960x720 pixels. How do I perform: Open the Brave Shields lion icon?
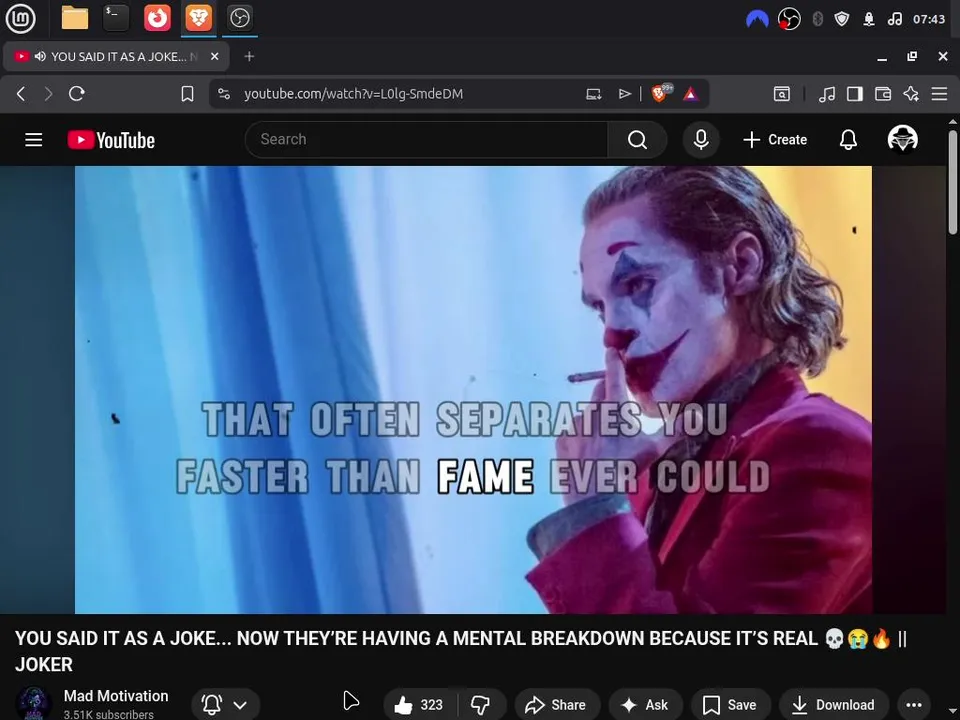[661, 93]
